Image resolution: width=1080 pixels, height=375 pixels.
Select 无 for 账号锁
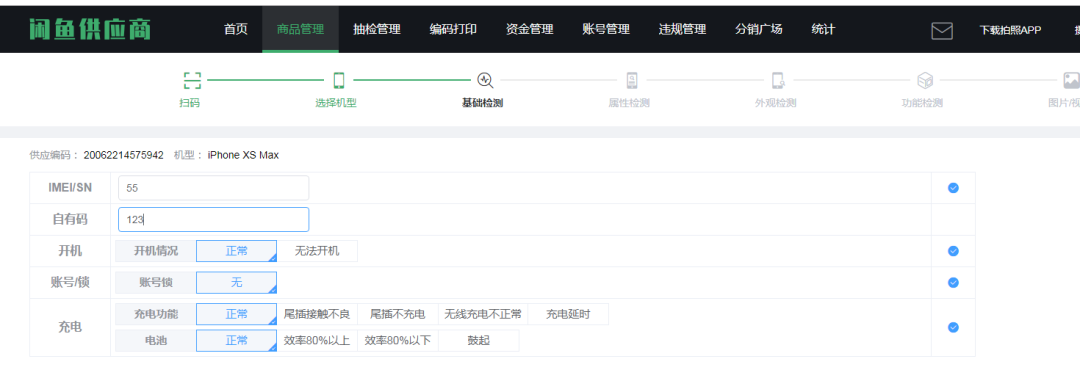click(x=236, y=283)
